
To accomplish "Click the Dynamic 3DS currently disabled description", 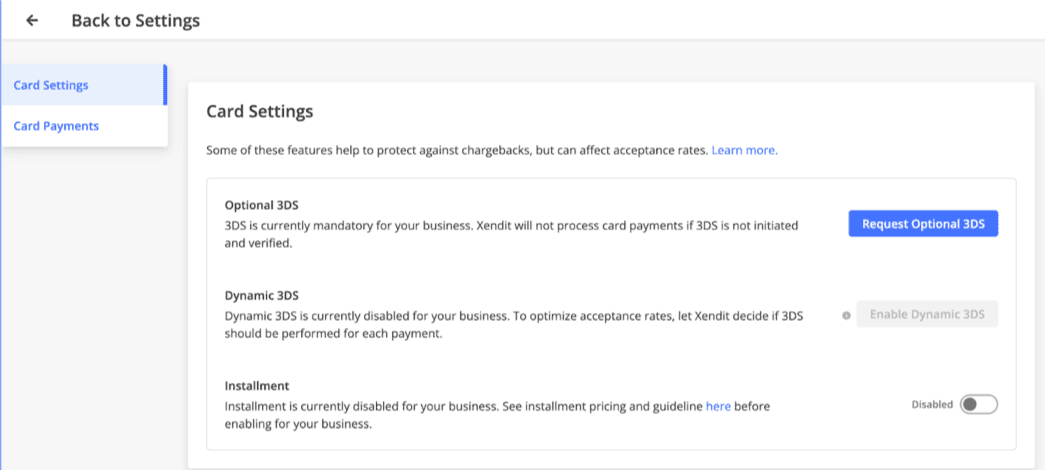I will coord(514,325).
